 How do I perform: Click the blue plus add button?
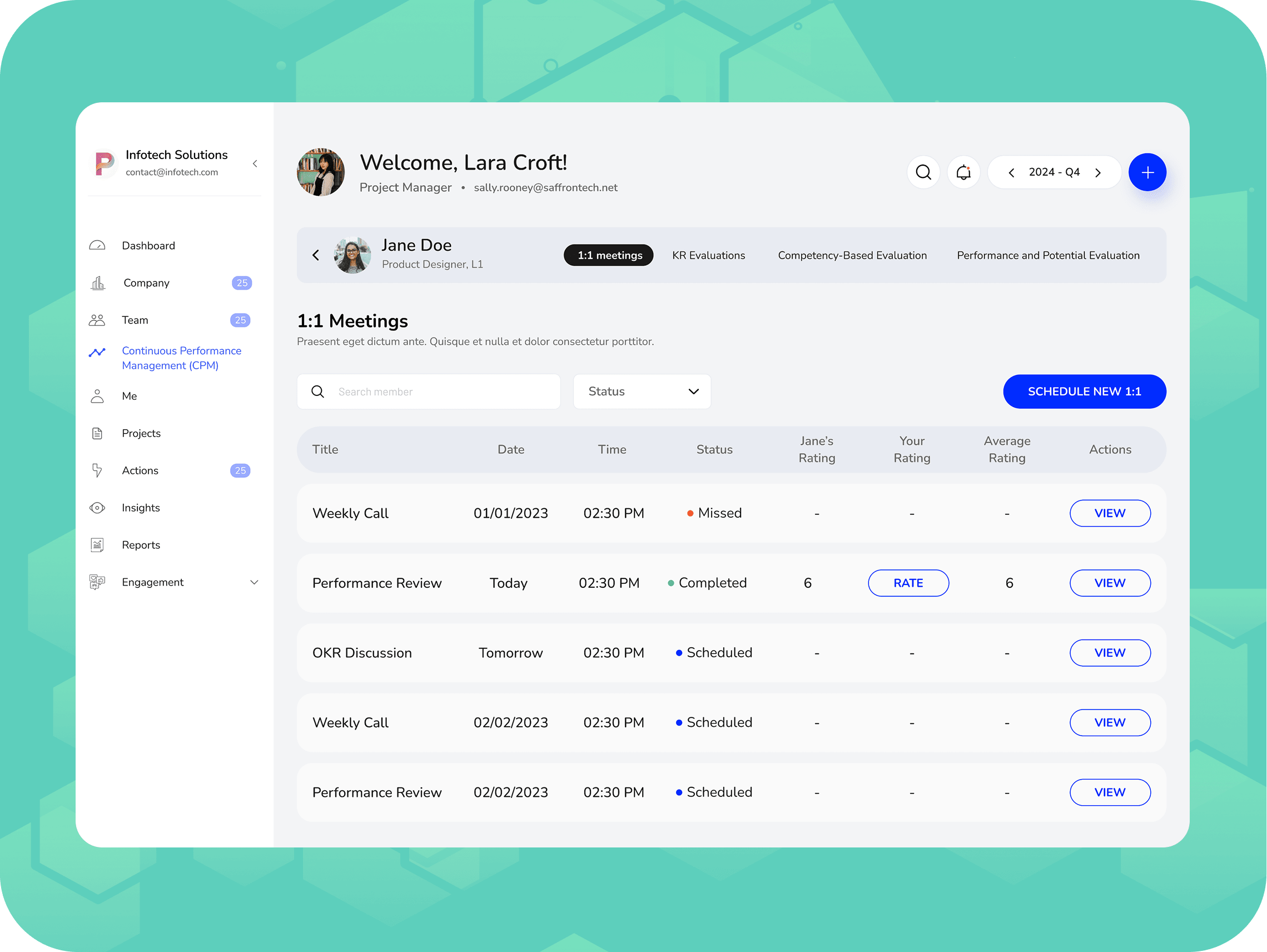pos(1147,172)
